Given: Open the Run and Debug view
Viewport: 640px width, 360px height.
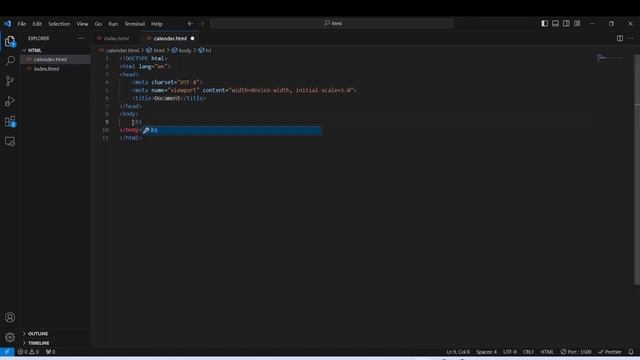Looking at the screenshot, I should [x=10, y=101].
